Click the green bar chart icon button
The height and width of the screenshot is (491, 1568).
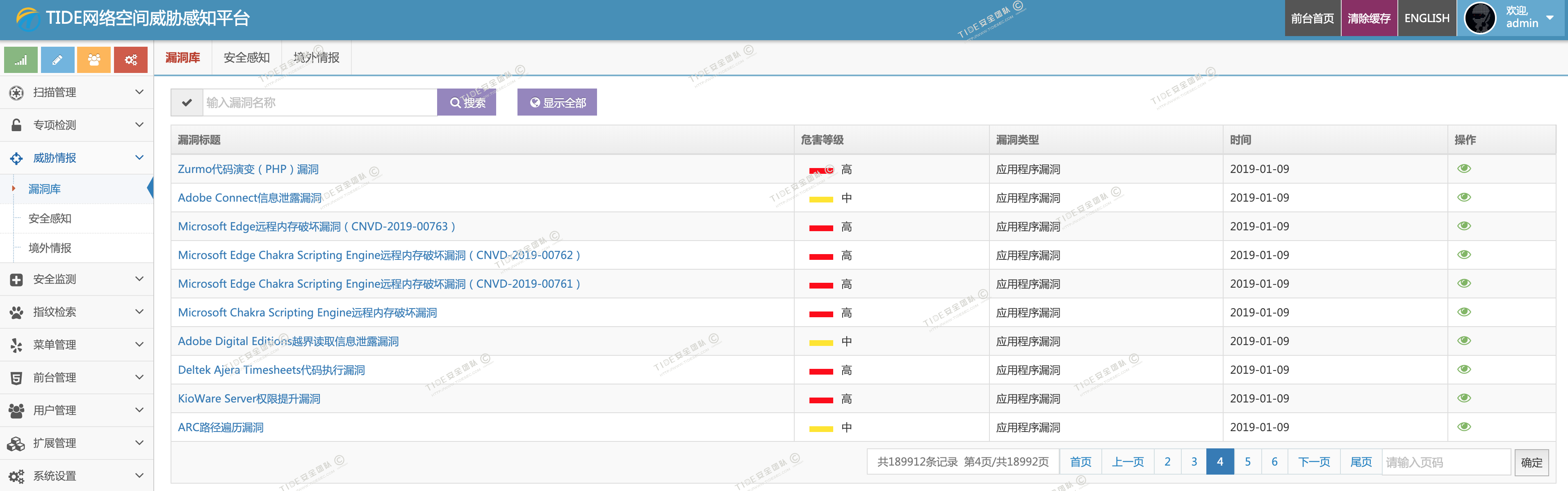(21, 59)
